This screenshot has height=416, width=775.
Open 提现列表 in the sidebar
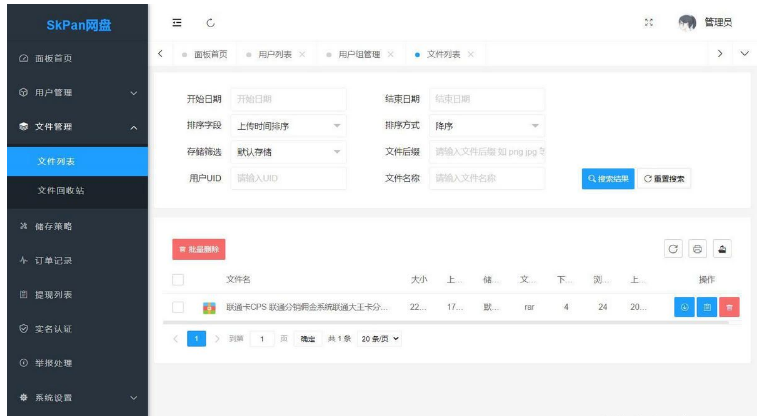(77, 294)
